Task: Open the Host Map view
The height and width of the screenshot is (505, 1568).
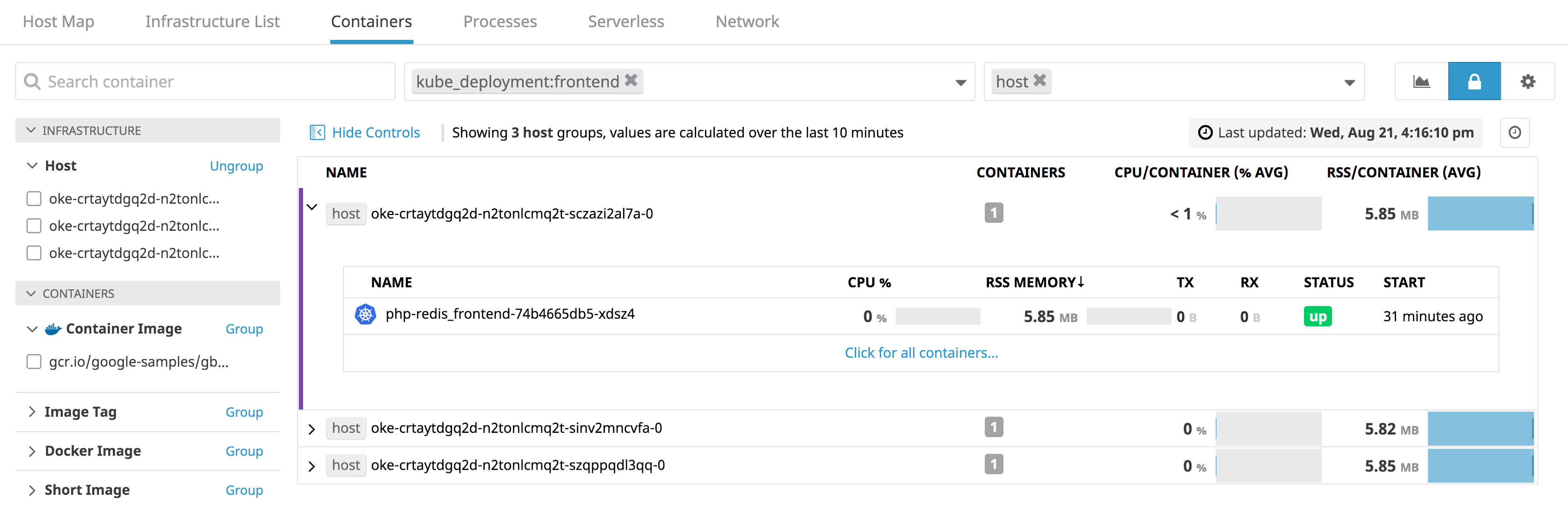Action: click(x=59, y=21)
